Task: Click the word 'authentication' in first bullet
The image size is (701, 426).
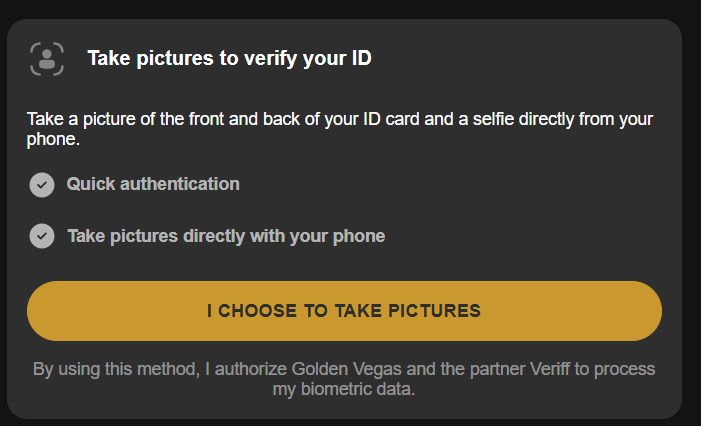Action: coord(180,184)
